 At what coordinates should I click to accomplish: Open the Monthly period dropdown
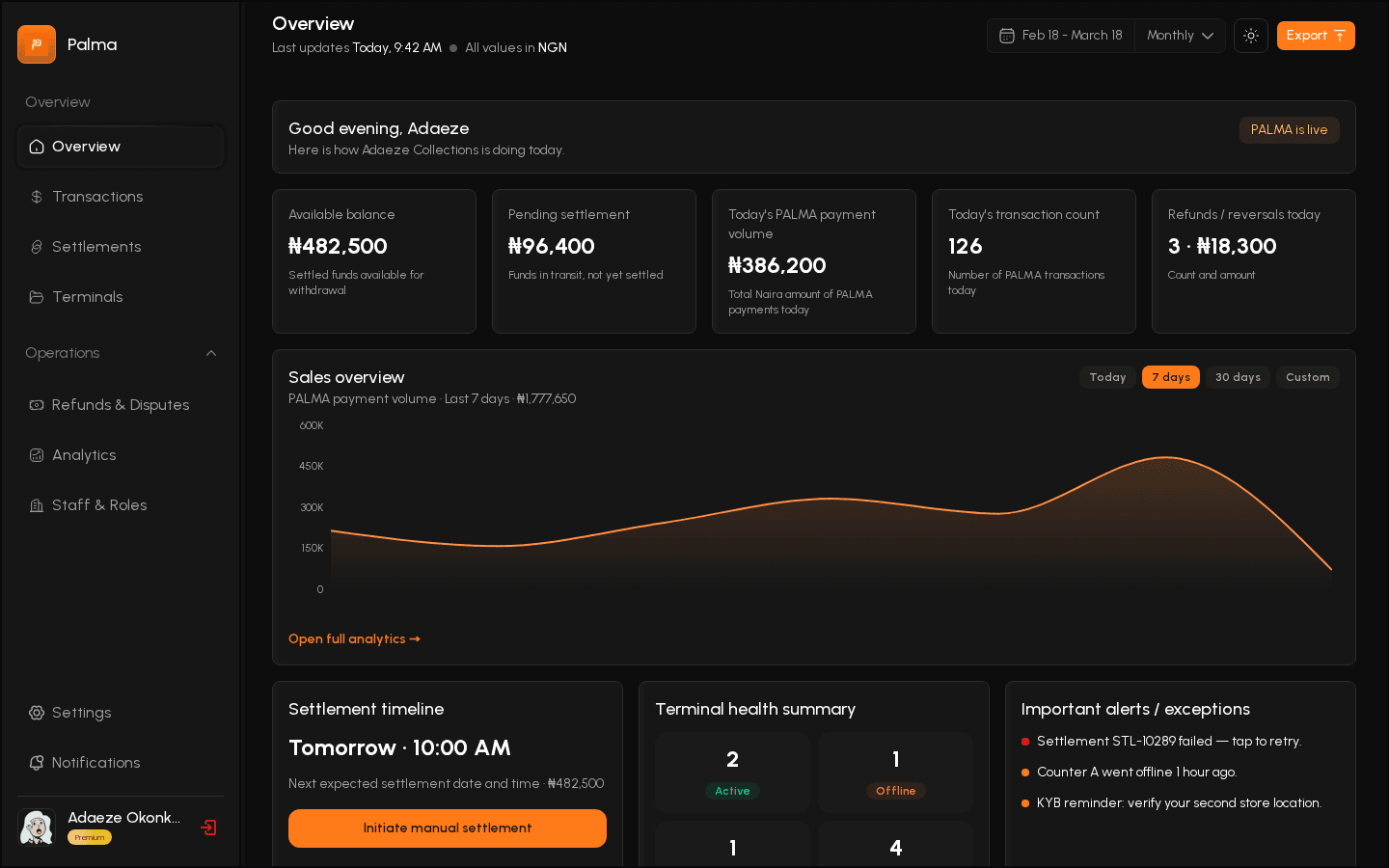pyautogui.click(x=1180, y=36)
